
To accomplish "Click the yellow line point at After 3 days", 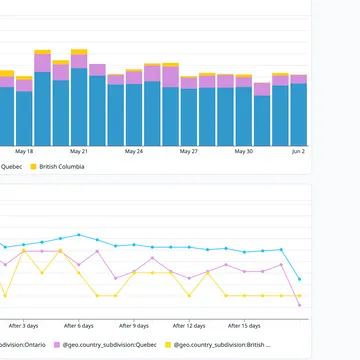I will tap(23, 250).
